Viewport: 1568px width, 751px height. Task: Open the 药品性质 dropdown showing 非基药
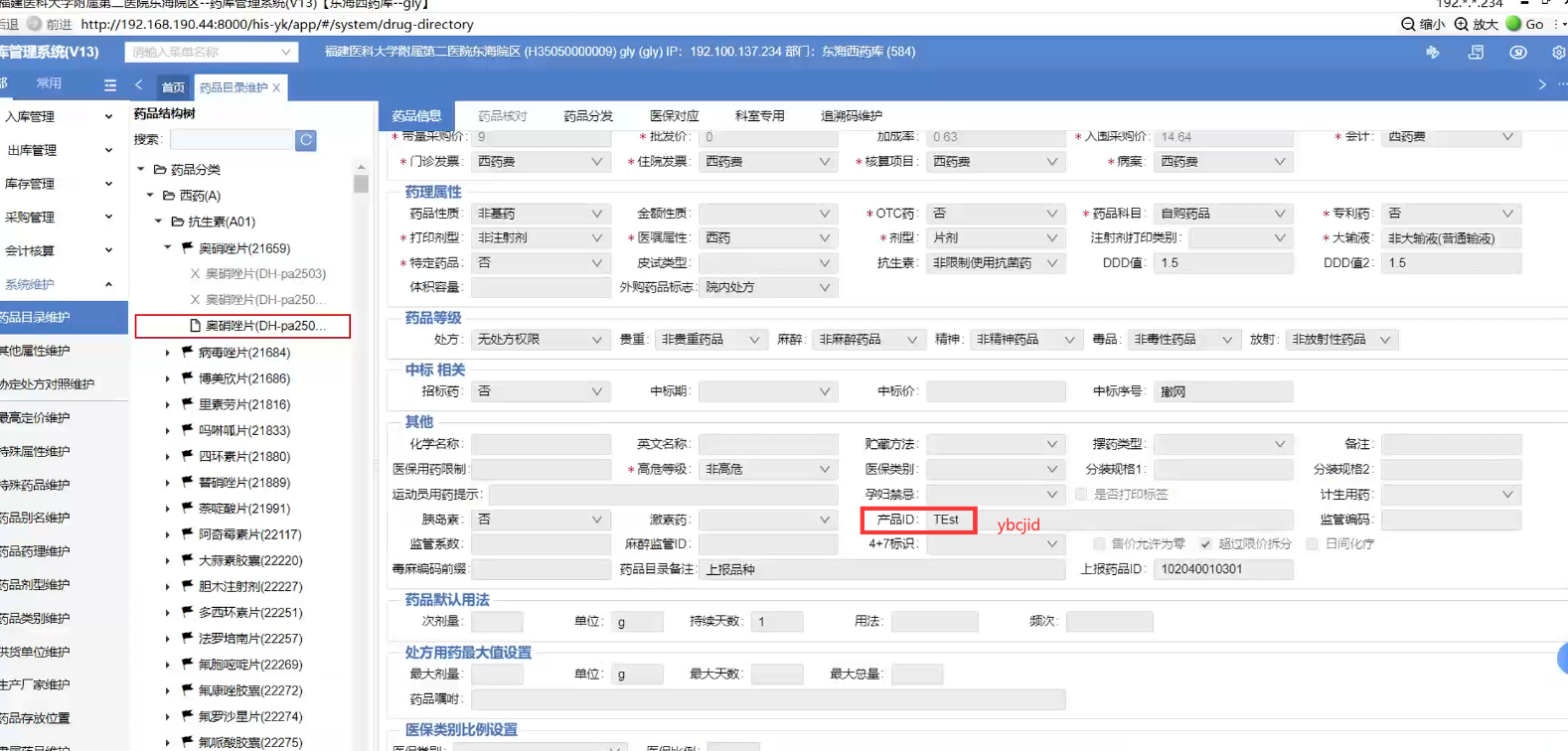tap(541, 214)
